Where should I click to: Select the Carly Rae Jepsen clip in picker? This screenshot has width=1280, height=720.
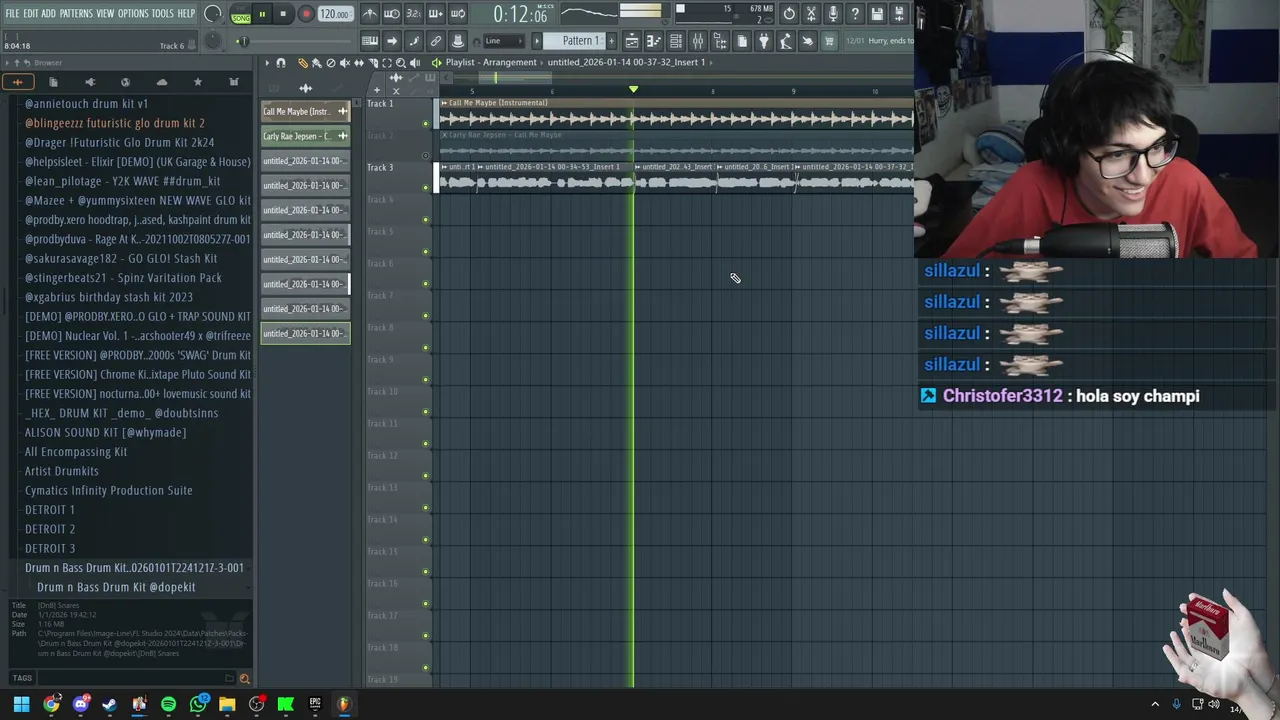coord(305,136)
